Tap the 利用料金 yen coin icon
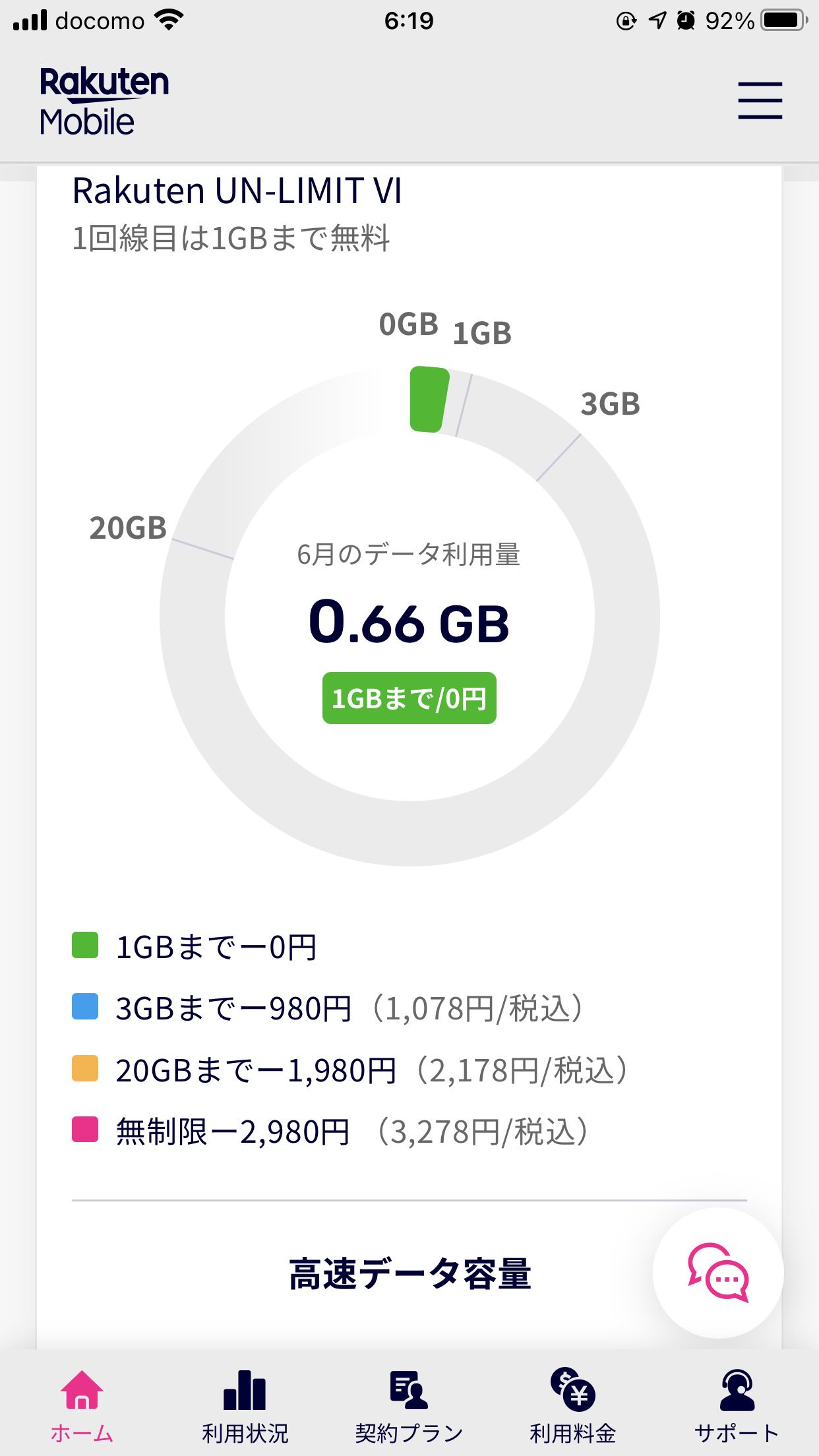Viewport: 819px width, 1456px height. click(572, 1389)
